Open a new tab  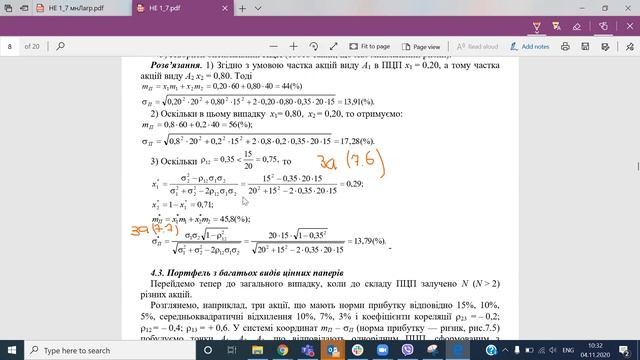click(x=242, y=8)
